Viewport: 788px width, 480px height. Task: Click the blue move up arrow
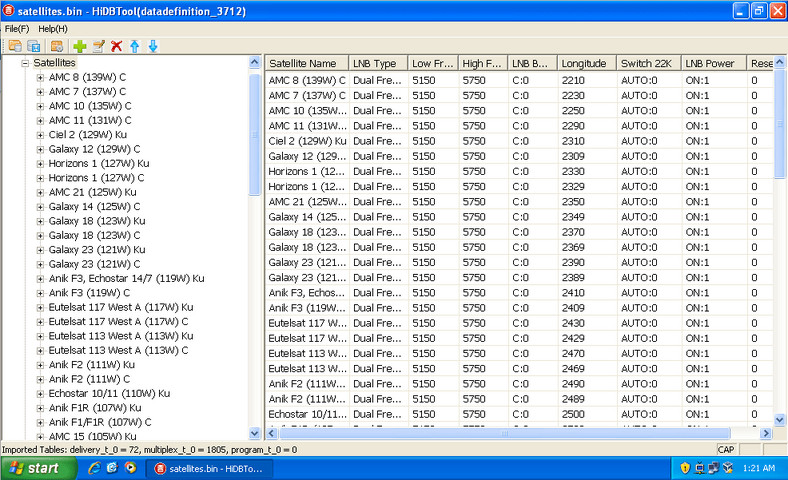135,46
